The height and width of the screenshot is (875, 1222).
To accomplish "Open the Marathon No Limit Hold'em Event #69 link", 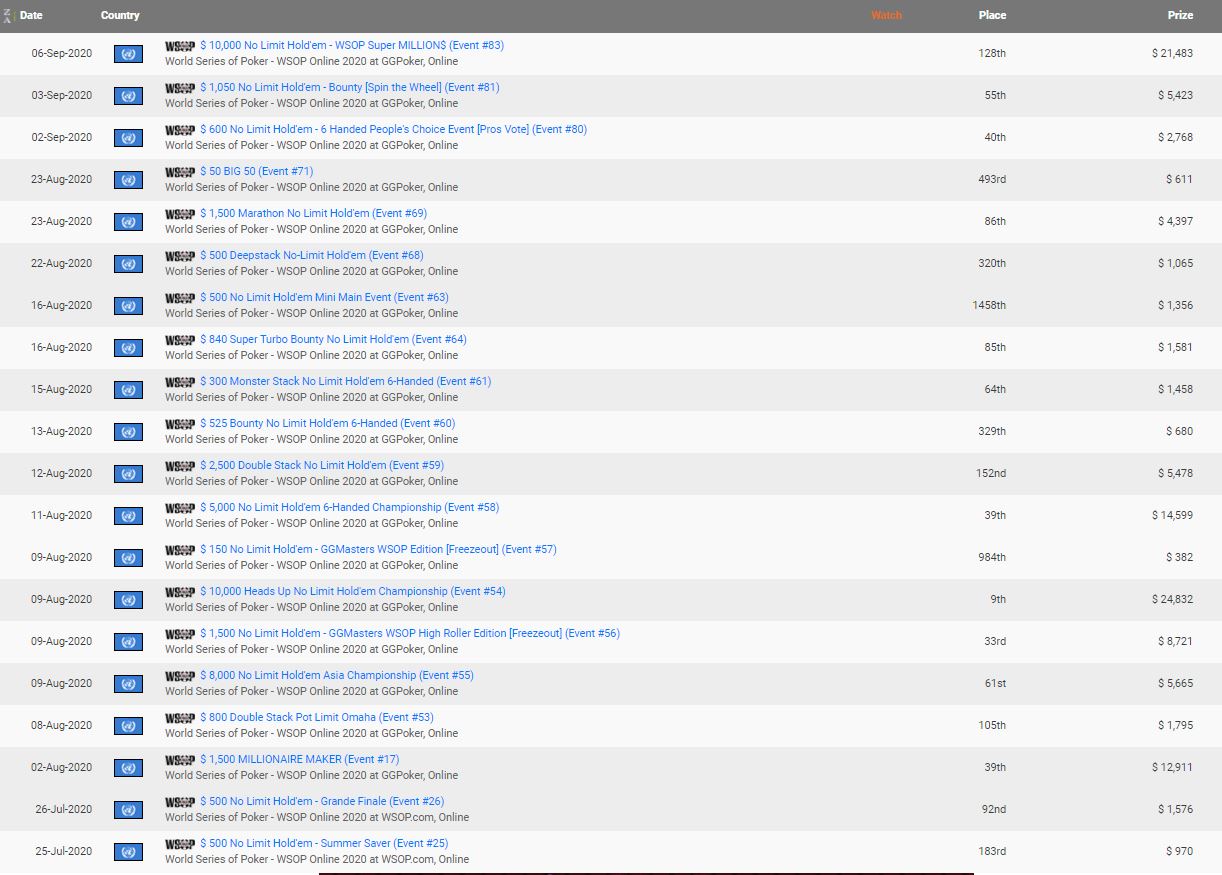I will coord(314,213).
